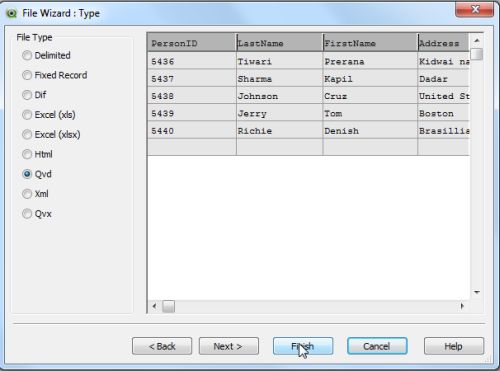Select cell with PersonID 5438
The width and height of the screenshot is (500, 371).
[x=192, y=96]
